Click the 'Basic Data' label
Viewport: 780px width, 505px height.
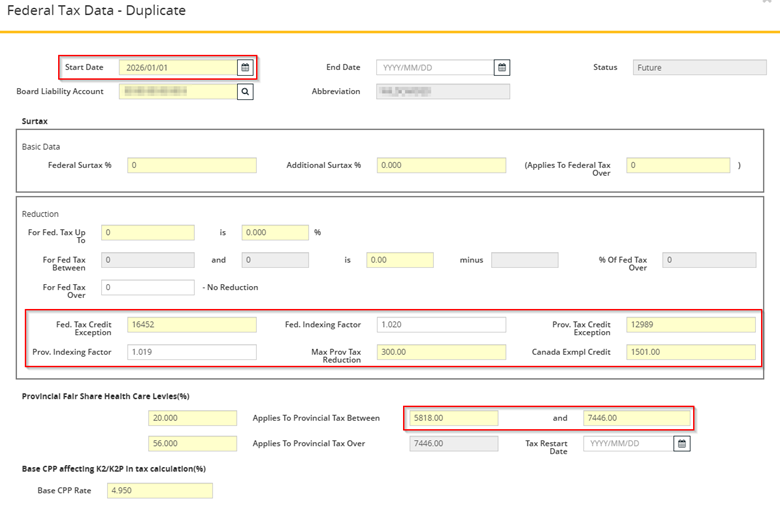click(x=41, y=147)
